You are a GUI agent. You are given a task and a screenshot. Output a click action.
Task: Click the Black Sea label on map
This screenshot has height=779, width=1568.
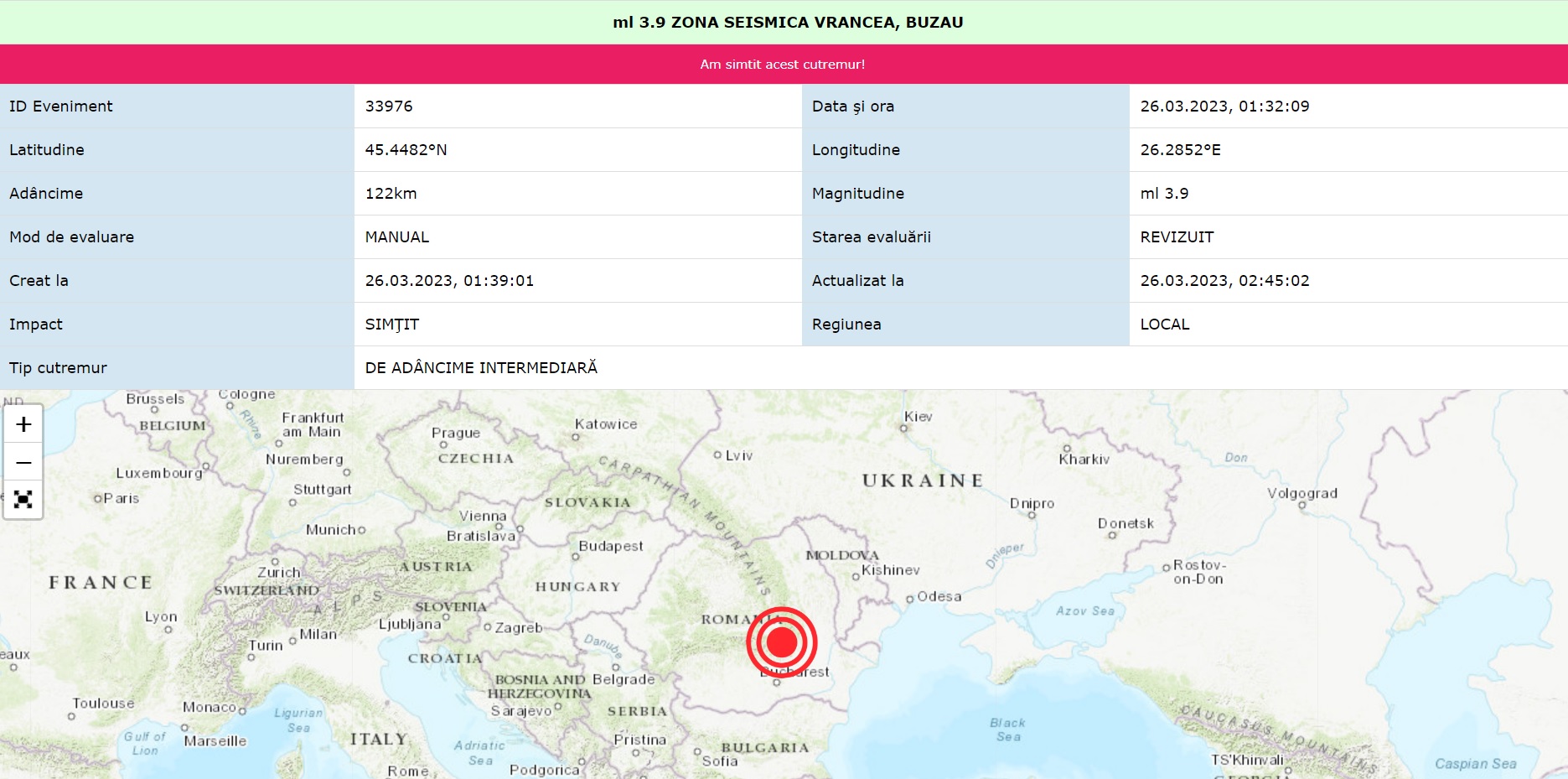pos(1007,730)
